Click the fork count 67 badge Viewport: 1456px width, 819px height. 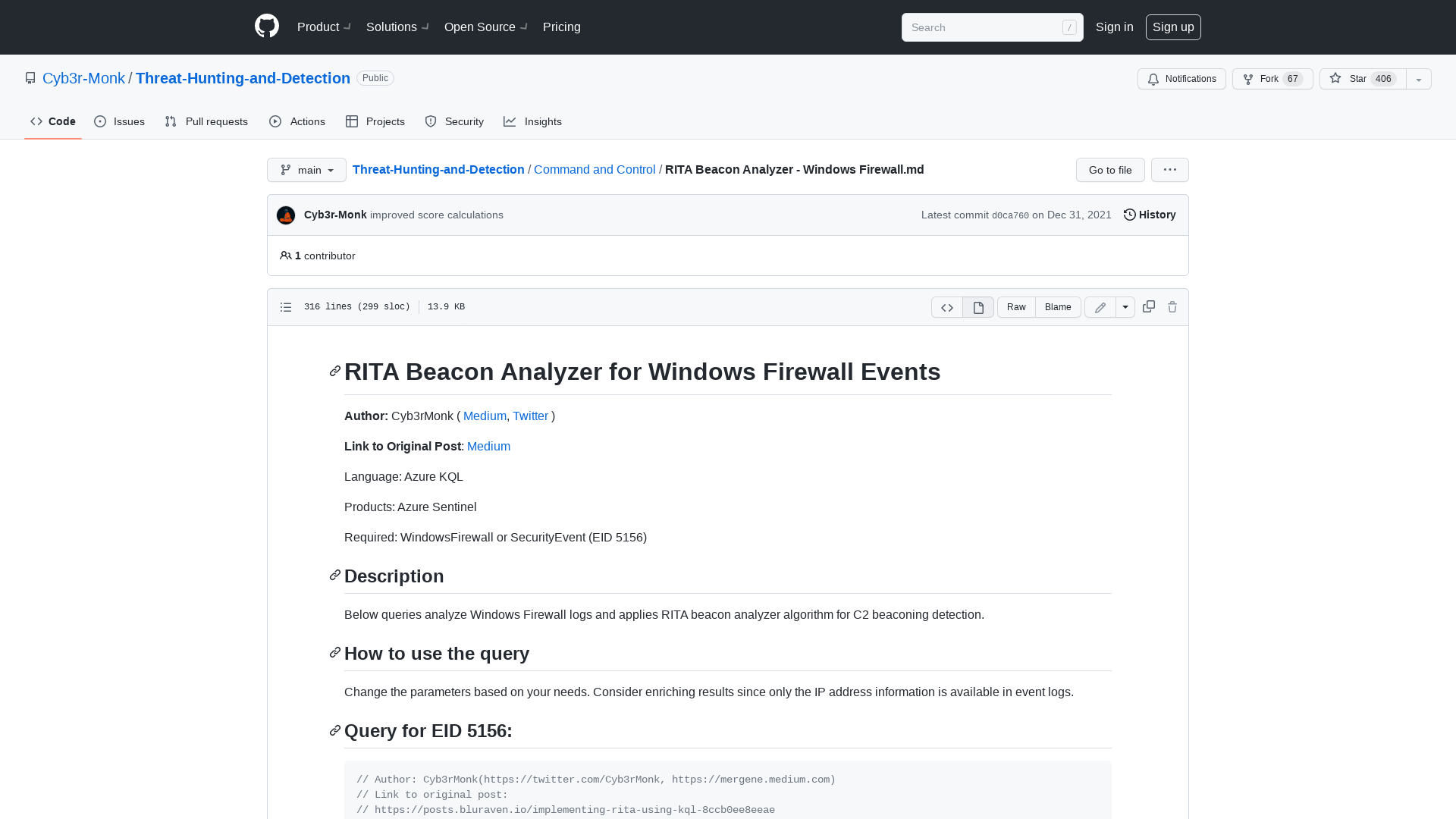(x=1293, y=79)
